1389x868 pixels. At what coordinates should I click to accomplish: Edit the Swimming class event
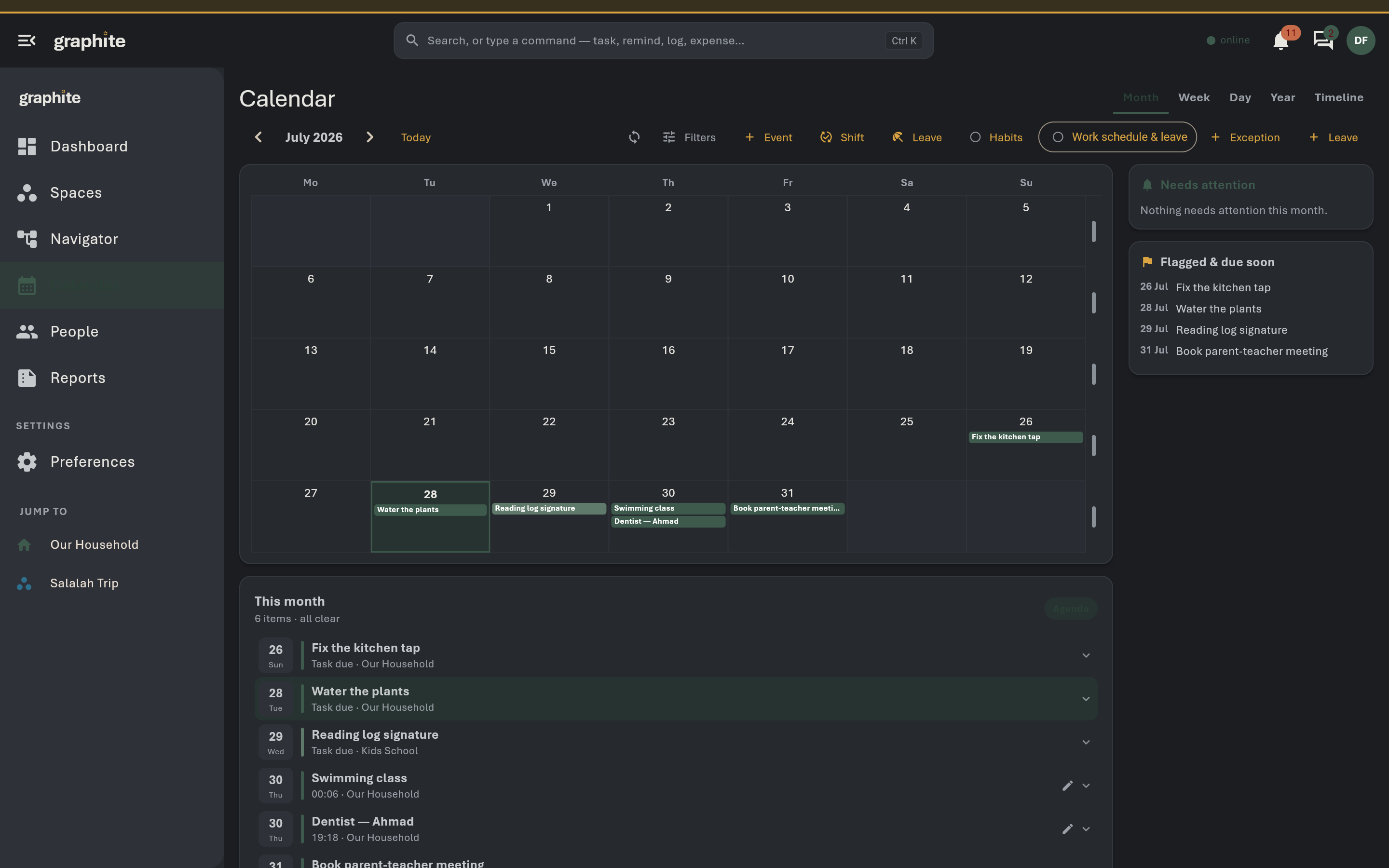(x=1067, y=786)
